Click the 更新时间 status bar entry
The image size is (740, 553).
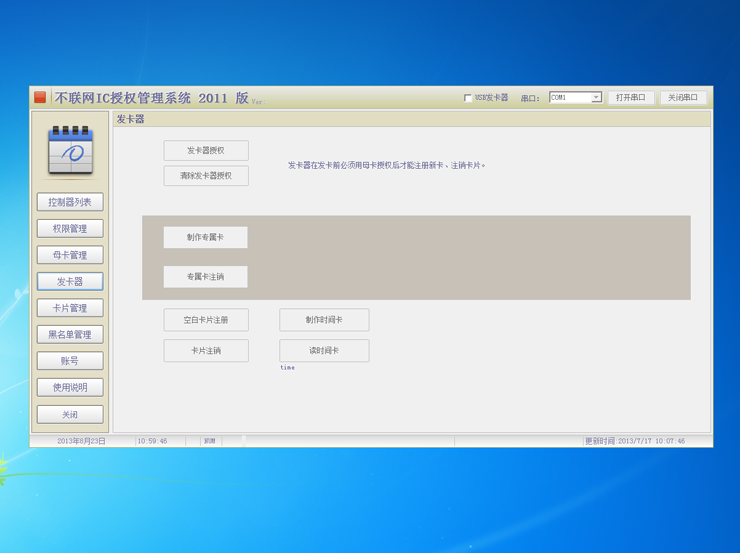point(635,441)
